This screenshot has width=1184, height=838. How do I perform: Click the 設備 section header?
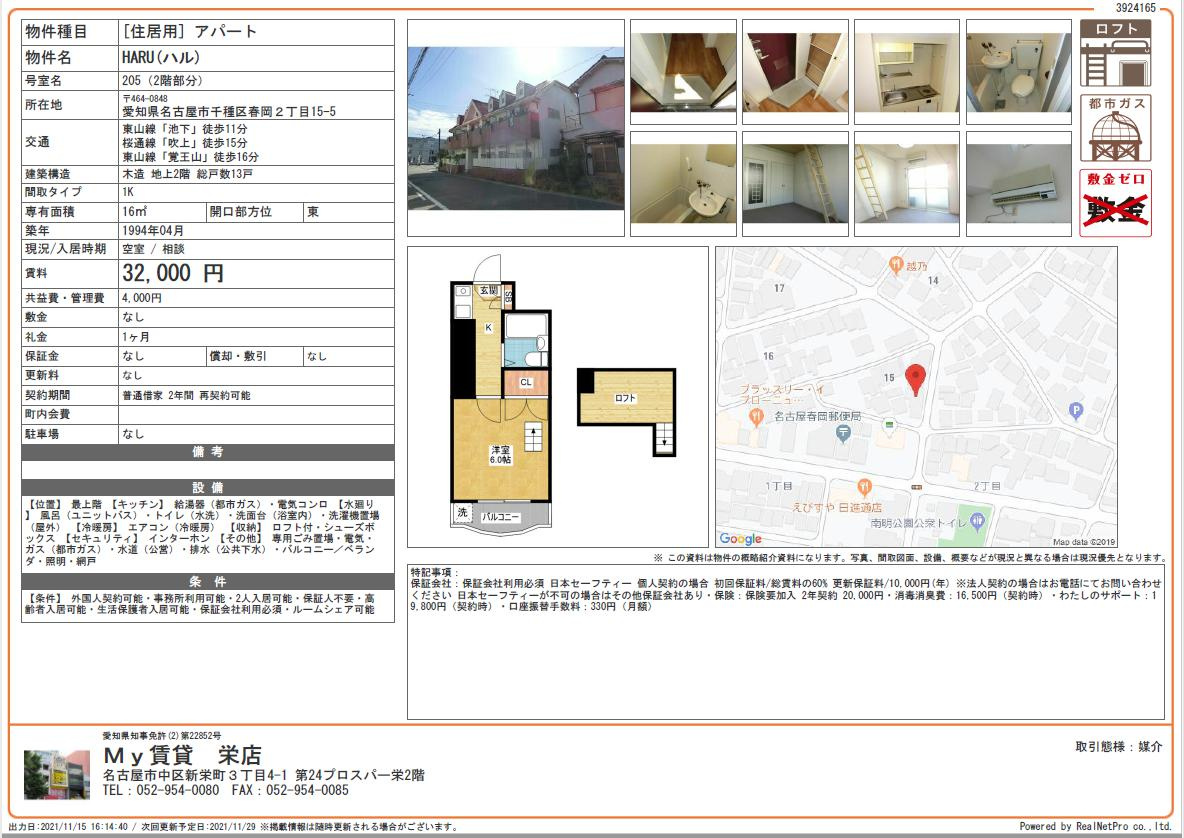coord(208,488)
